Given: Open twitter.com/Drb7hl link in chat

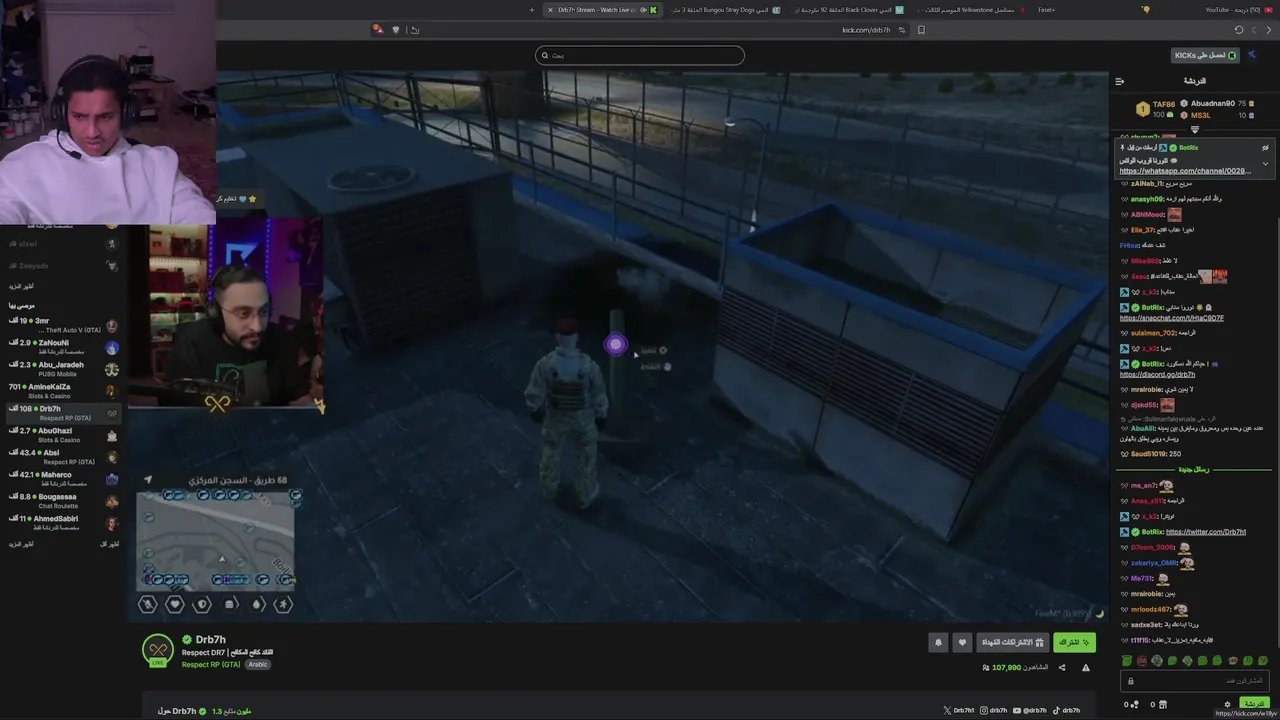Looking at the screenshot, I should (1206, 532).
